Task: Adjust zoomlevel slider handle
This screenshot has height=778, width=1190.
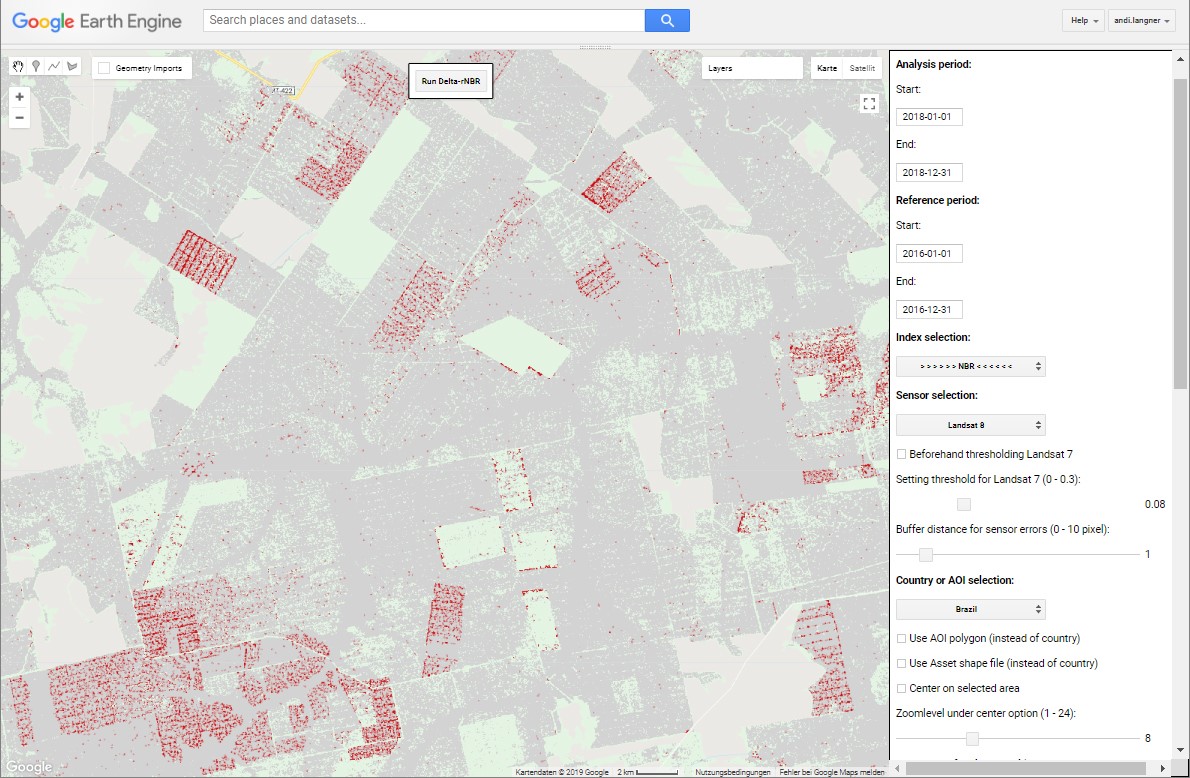Action: pos(972,739)
